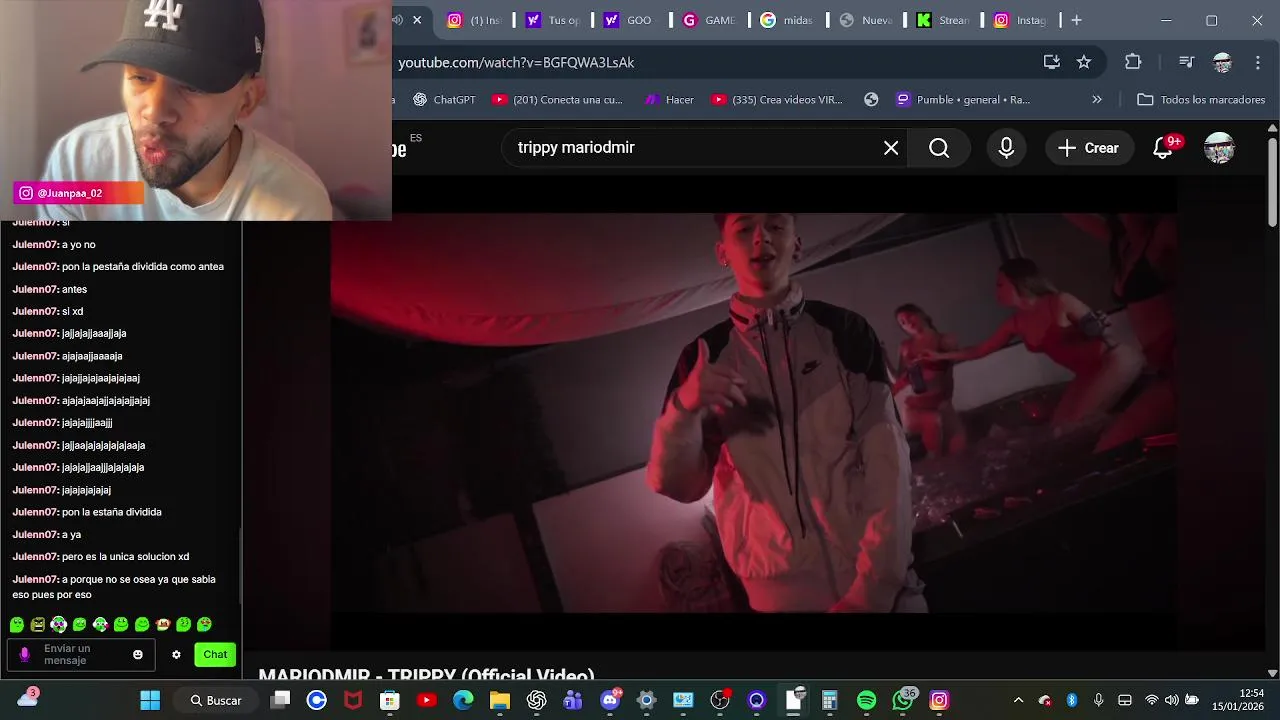Open Chrome media control icon
Image resolution: width=1280 pixels, height=720 pixels.
click(x=1186, y=62)
